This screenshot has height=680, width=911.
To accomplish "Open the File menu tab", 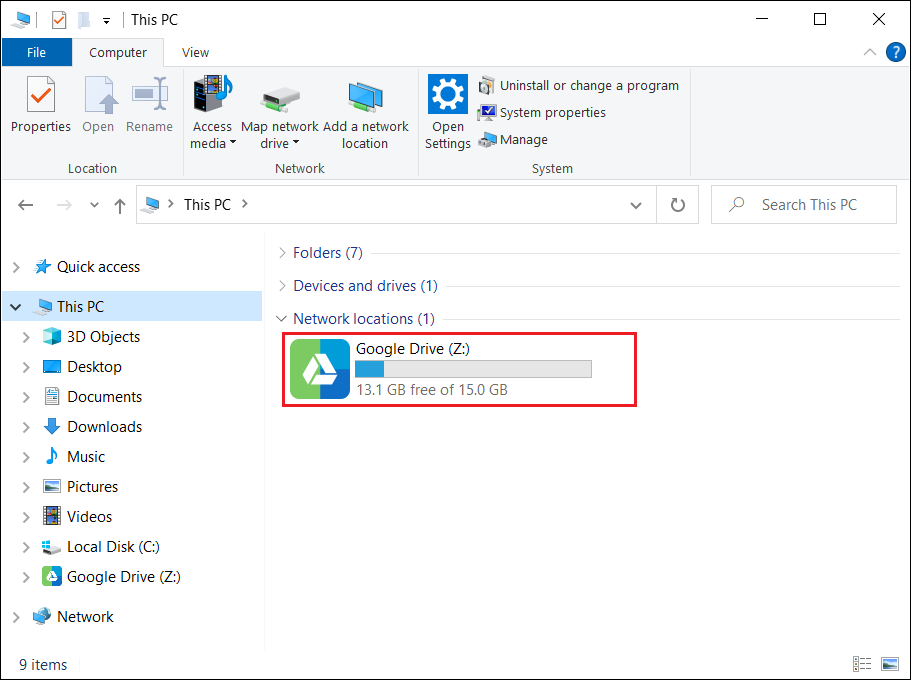I will click(x=36, y=53).
